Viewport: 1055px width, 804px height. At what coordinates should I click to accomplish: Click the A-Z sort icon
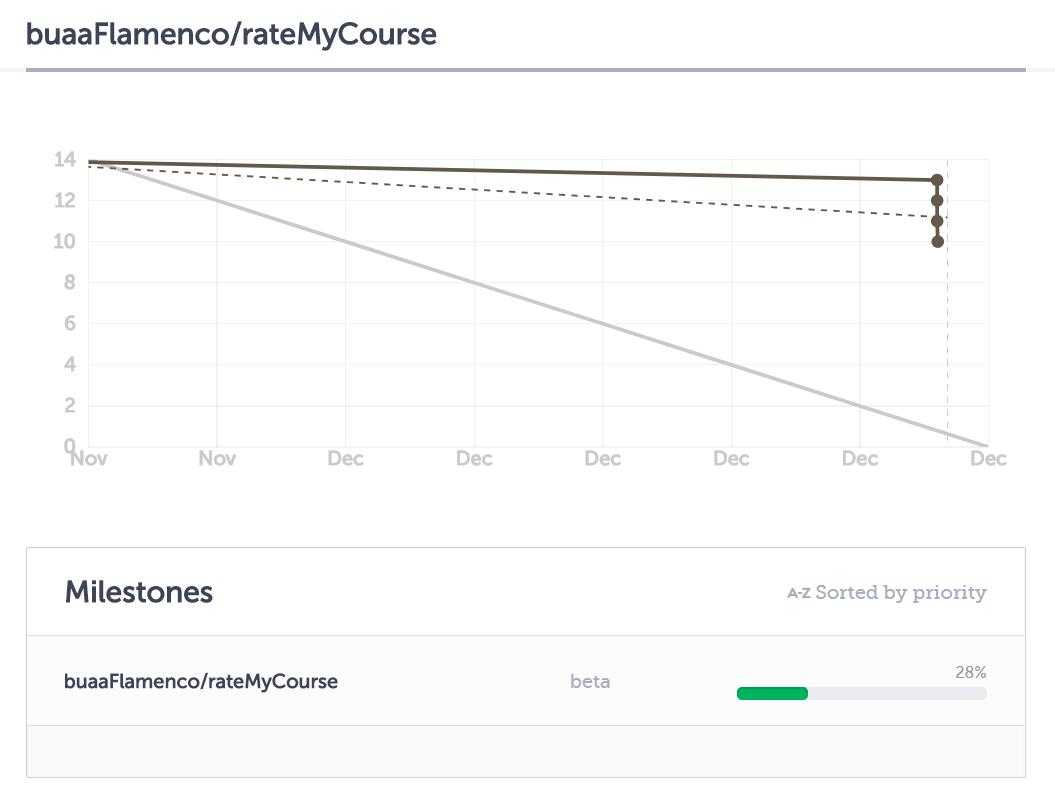(799, 593)
